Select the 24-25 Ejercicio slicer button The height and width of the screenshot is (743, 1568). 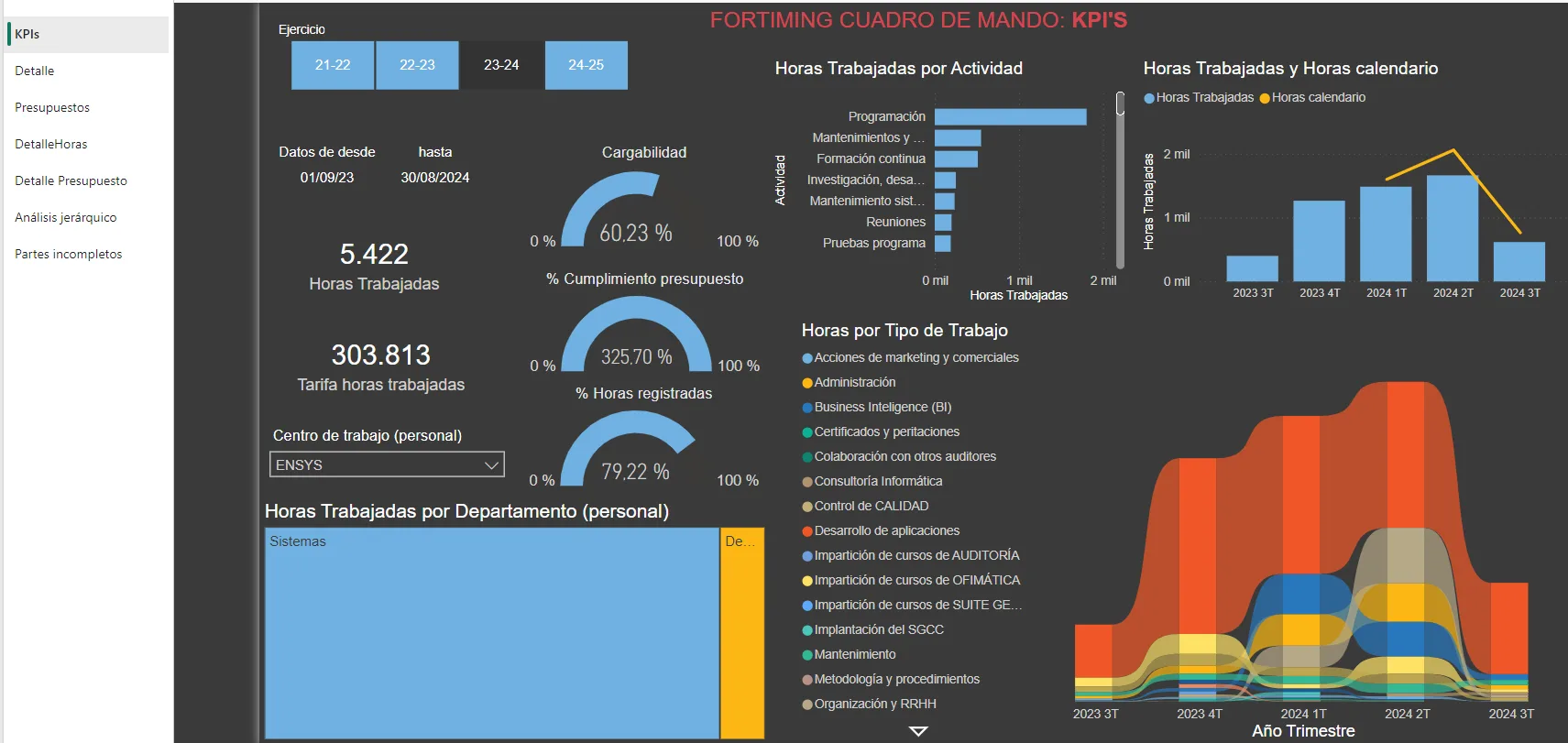tap(587, 65)
